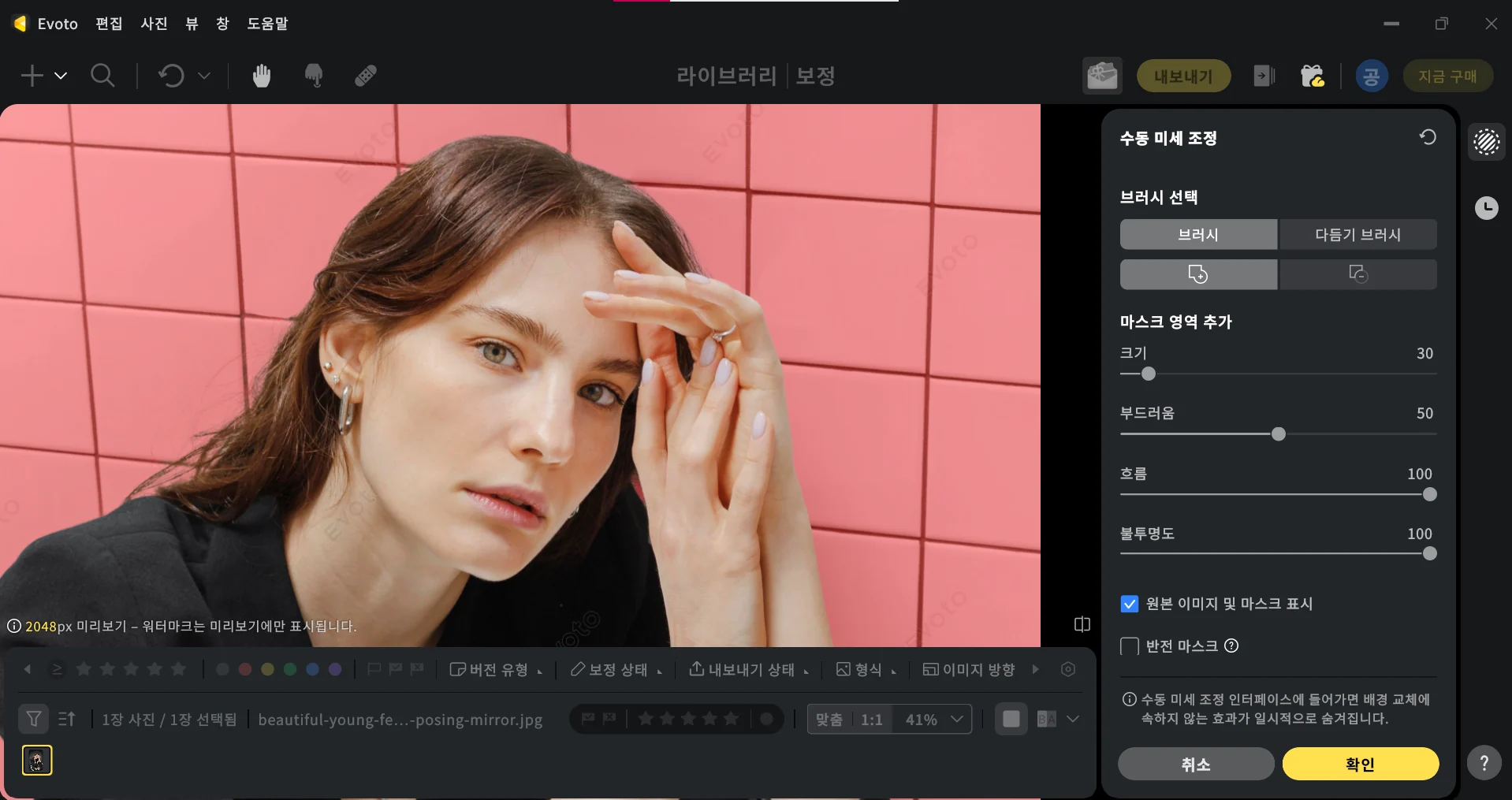The image size is (1512, 800).
Task: Open the 도움말 menu
Action: (x=267, y=24)
